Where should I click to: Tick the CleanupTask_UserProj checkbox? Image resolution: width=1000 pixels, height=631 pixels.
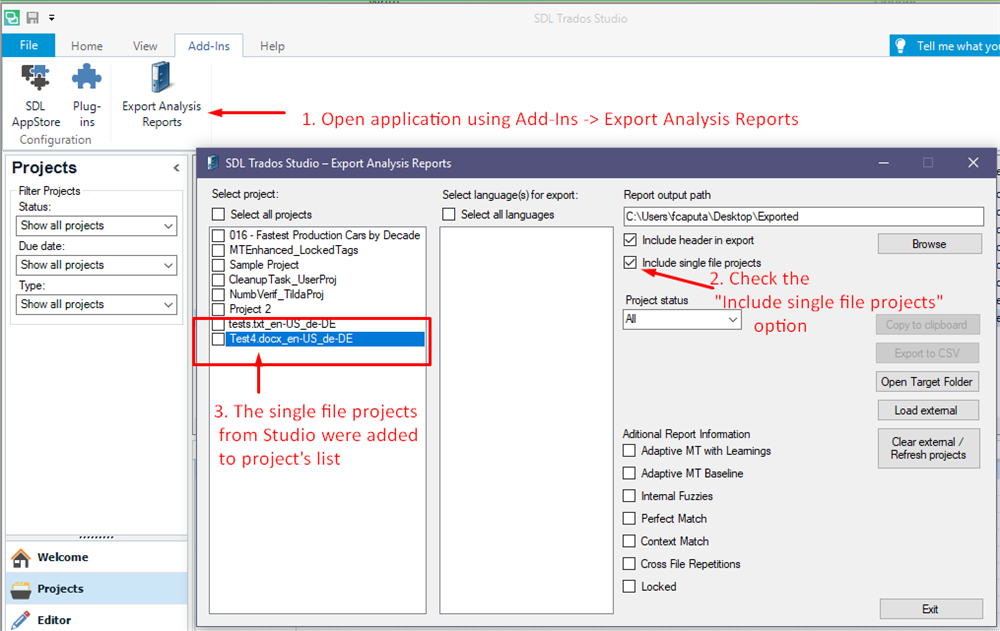[x=218, y=279]
